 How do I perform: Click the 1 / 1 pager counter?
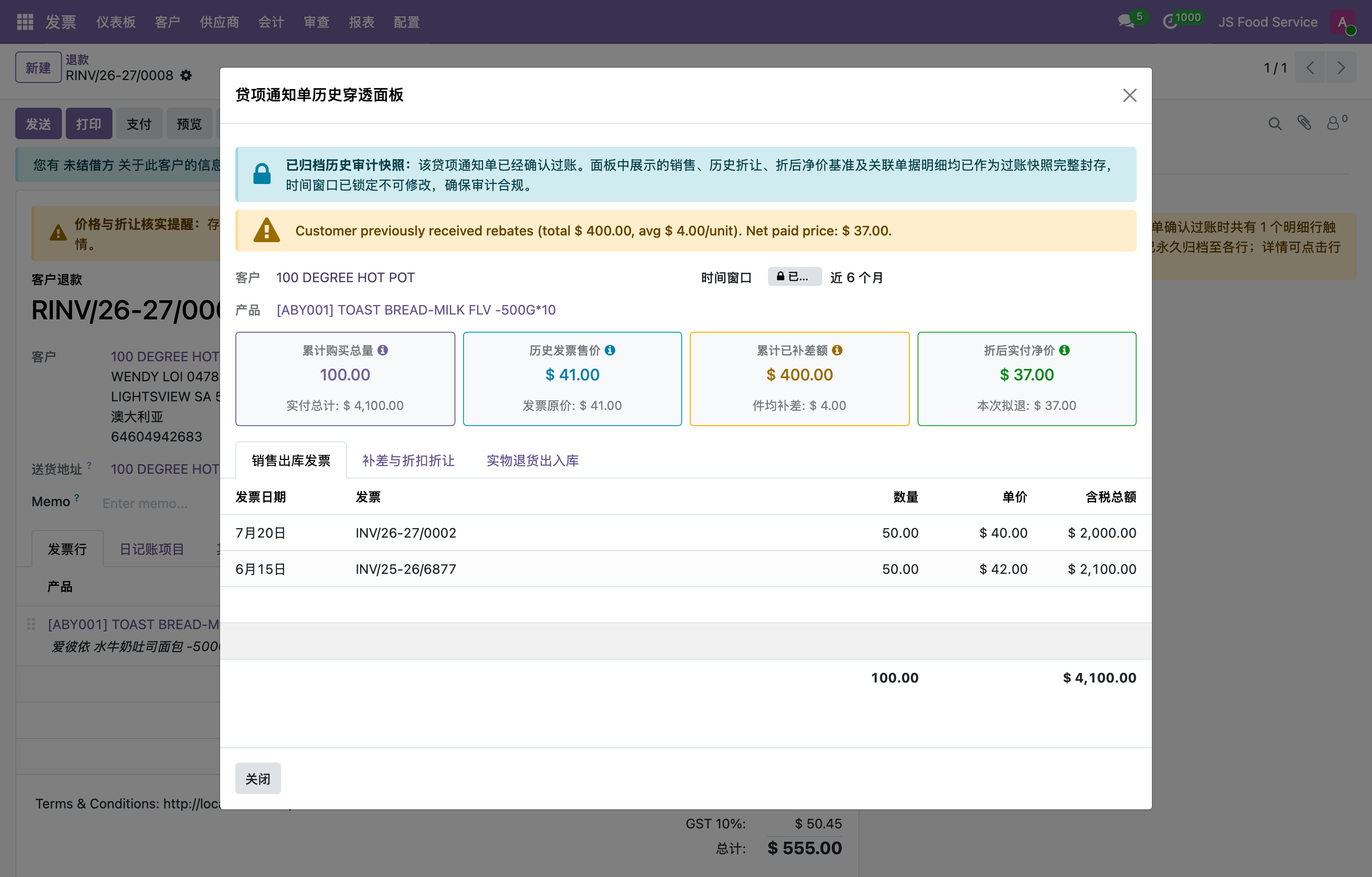[x=1275, y=68]
